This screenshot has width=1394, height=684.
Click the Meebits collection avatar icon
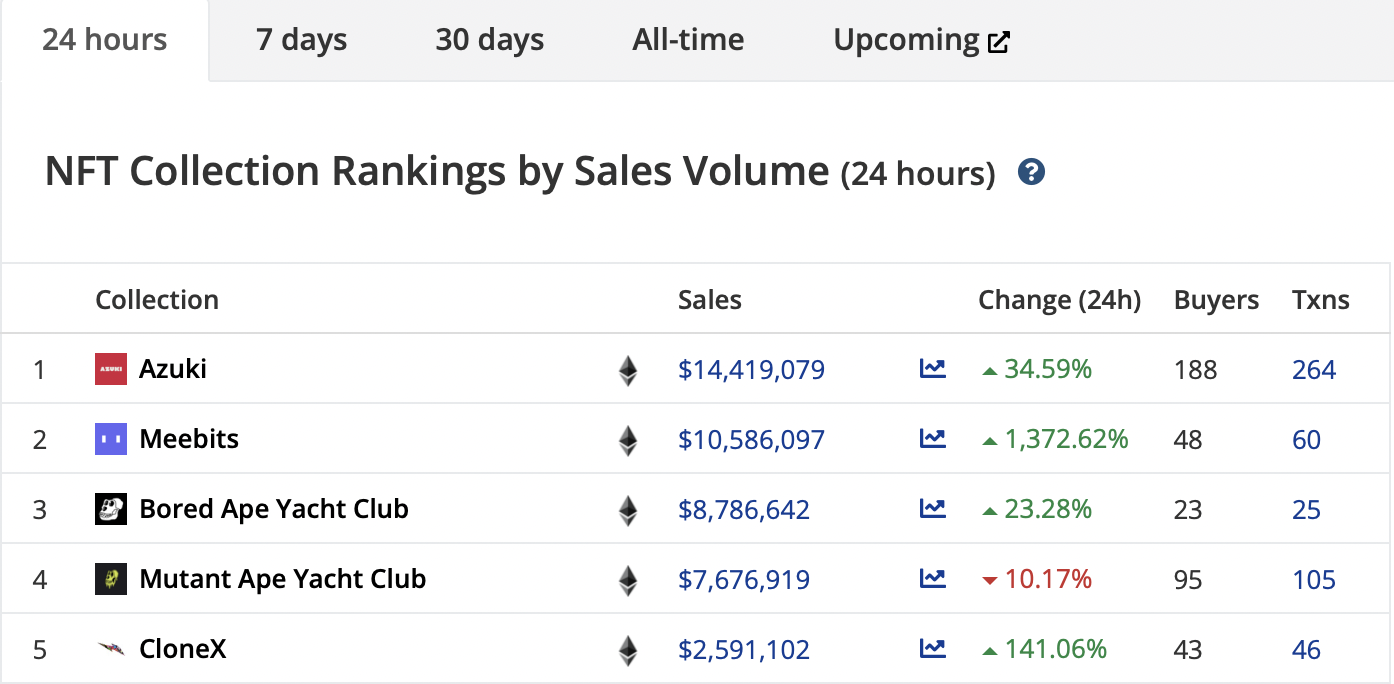click(111, 438)
